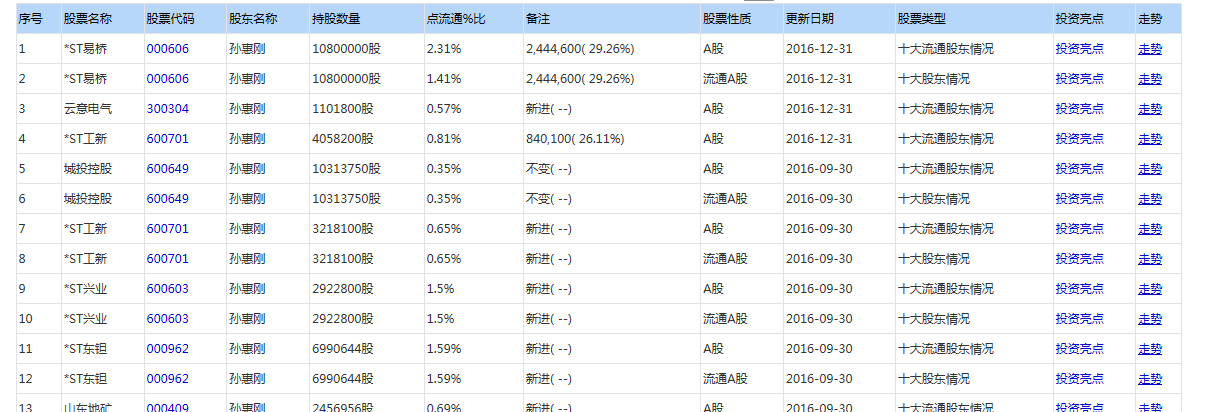Select the 云意电气 stock name cell
Image resolution: width=1205 pixels, height=412 pixels.
click(x=101, y=108)
